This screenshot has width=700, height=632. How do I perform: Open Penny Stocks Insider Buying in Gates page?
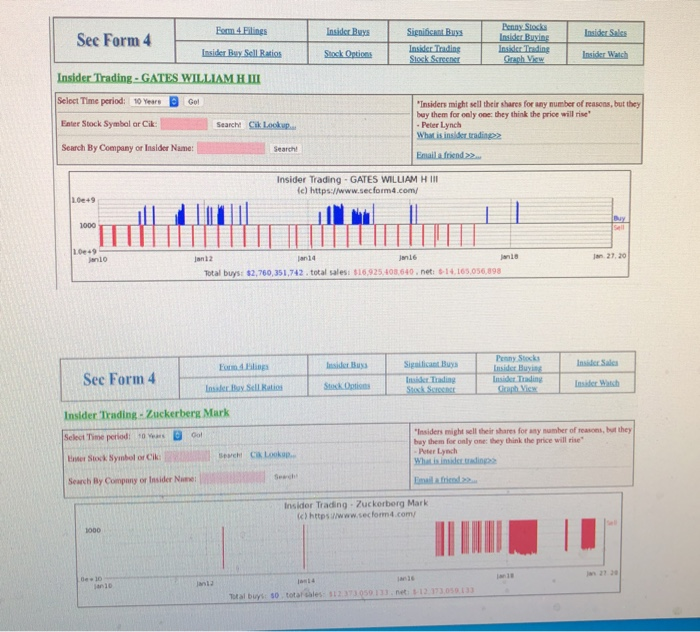pos(524,32)
